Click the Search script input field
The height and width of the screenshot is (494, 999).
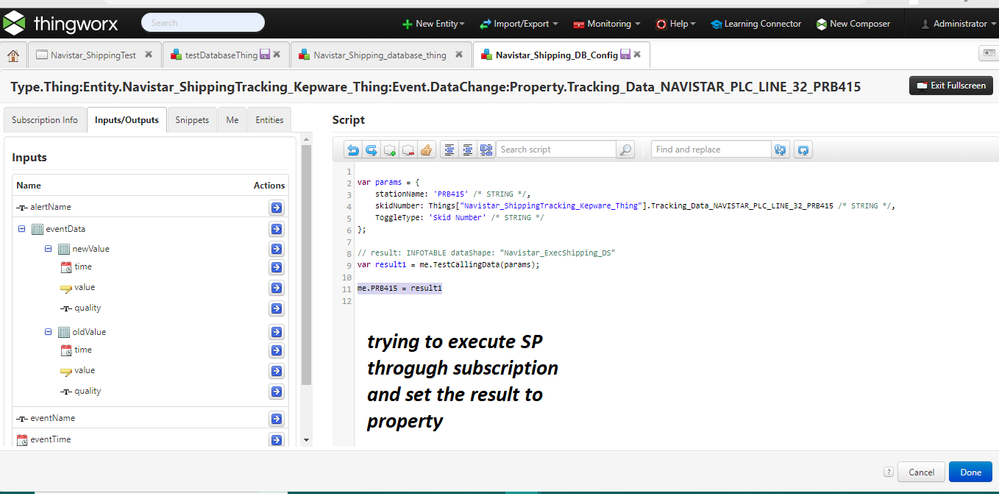(x=556, y=150)
